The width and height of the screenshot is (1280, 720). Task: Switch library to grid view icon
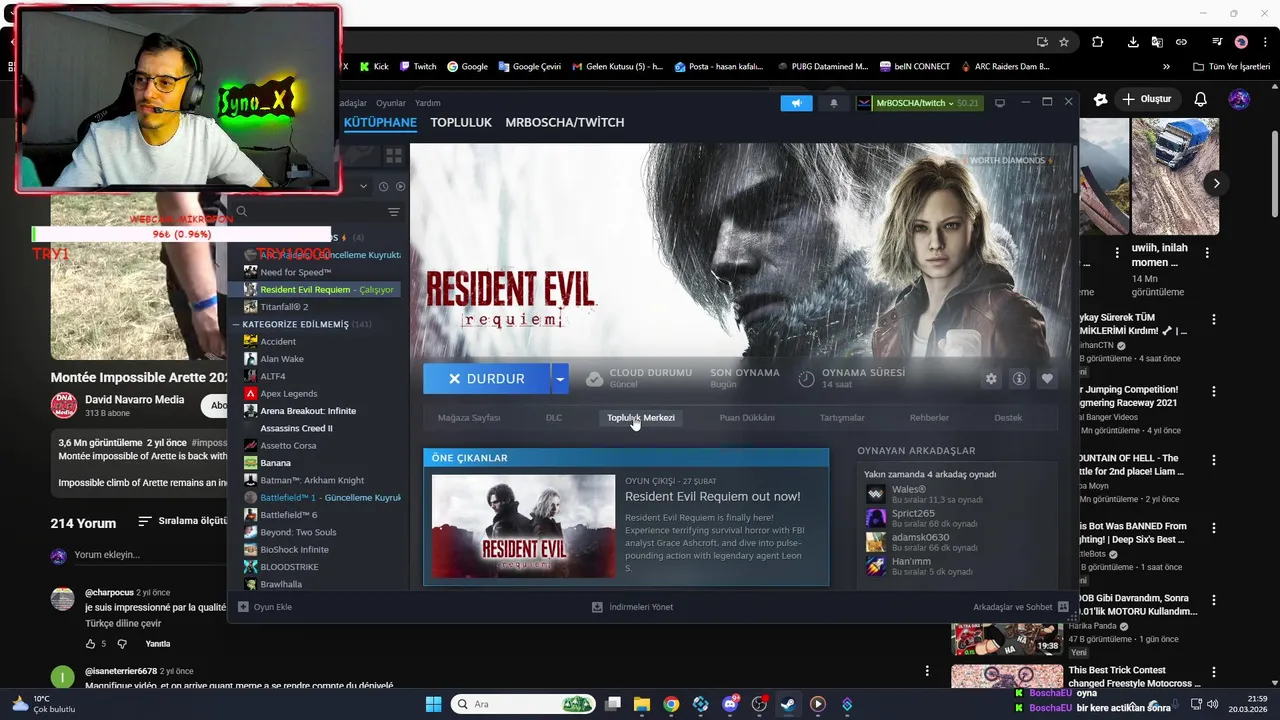tap(394, 156)
